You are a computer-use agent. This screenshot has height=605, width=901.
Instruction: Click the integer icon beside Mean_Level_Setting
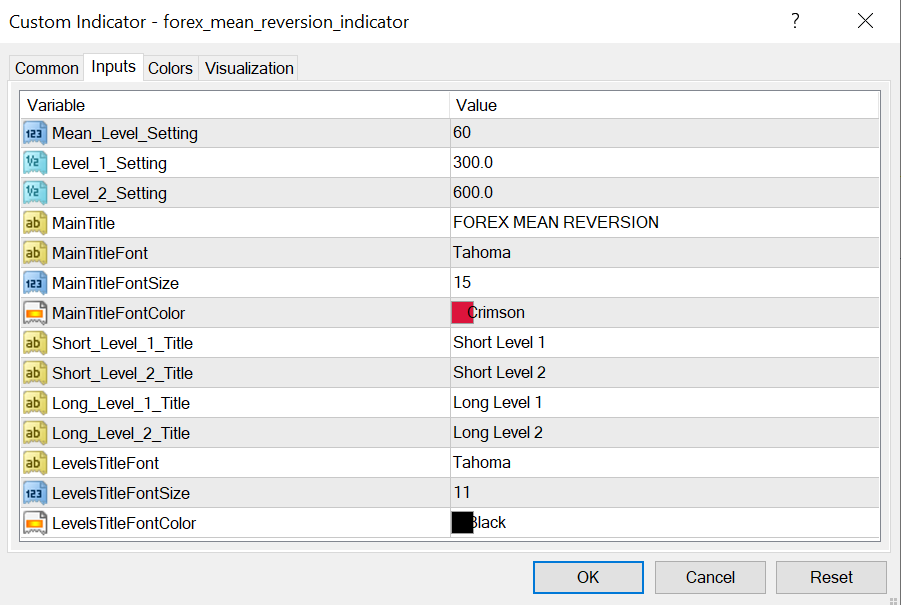tap(35, 133)
